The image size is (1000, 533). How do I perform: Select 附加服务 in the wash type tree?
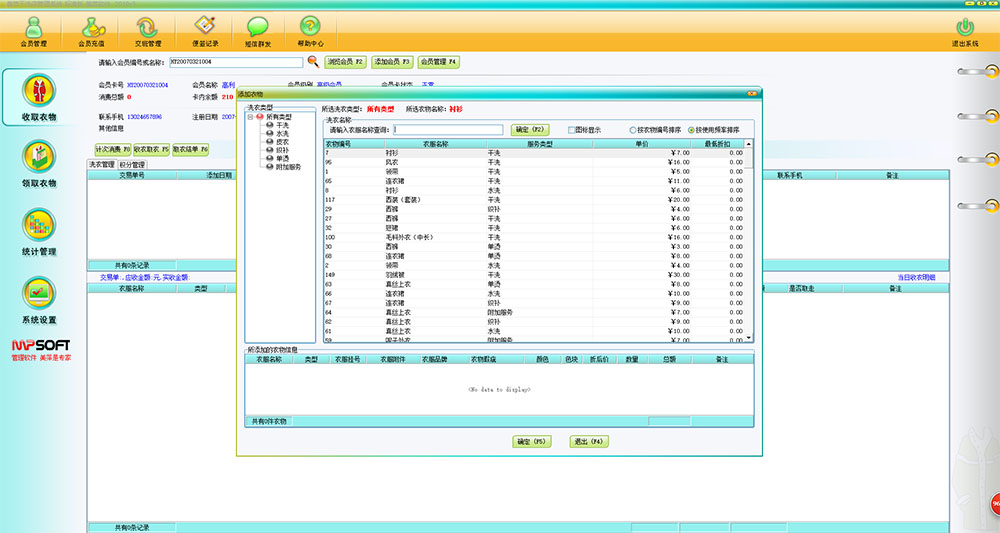(287, 167)
